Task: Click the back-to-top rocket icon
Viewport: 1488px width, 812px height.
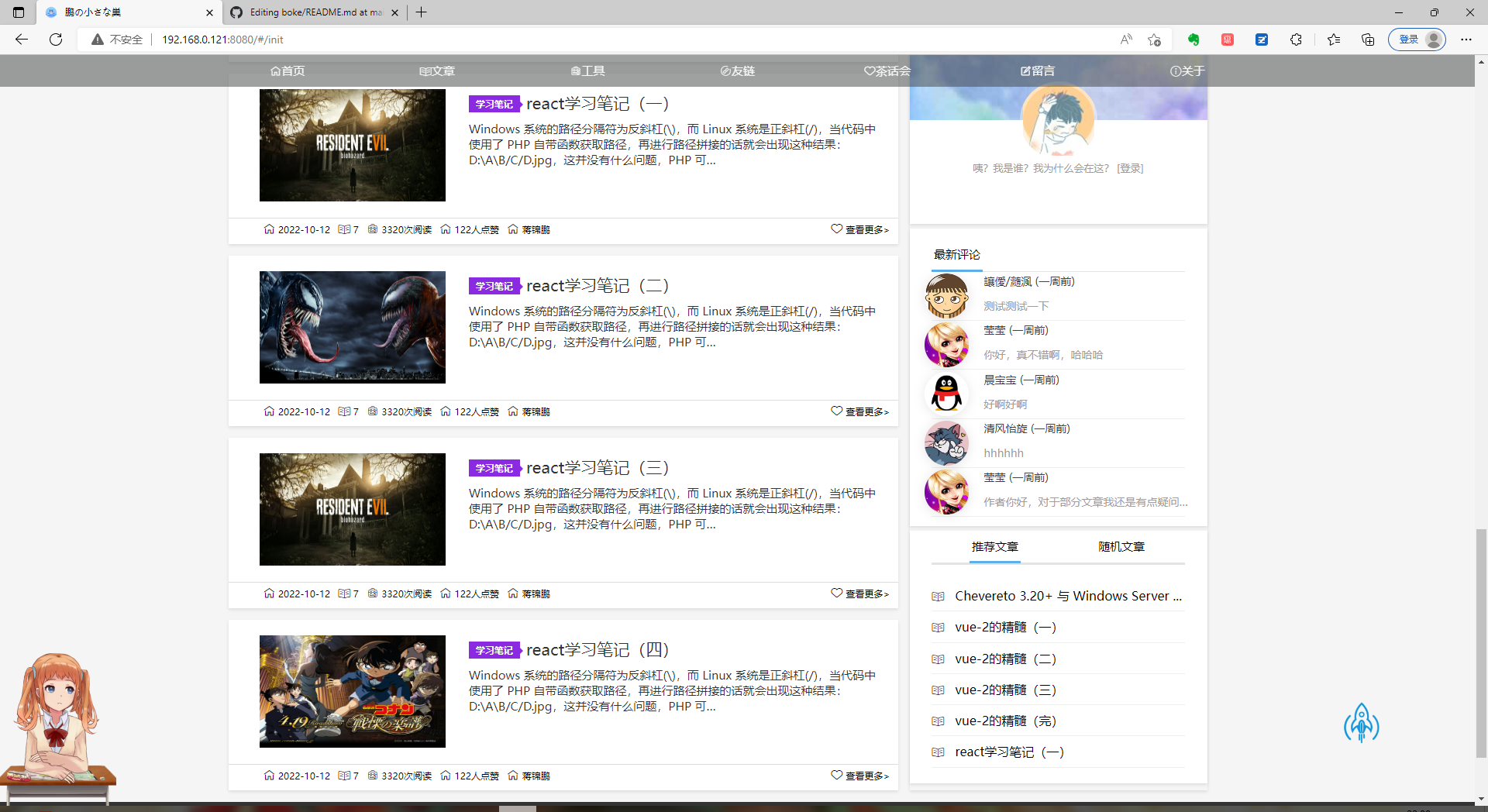Action: pos(1362,724)
